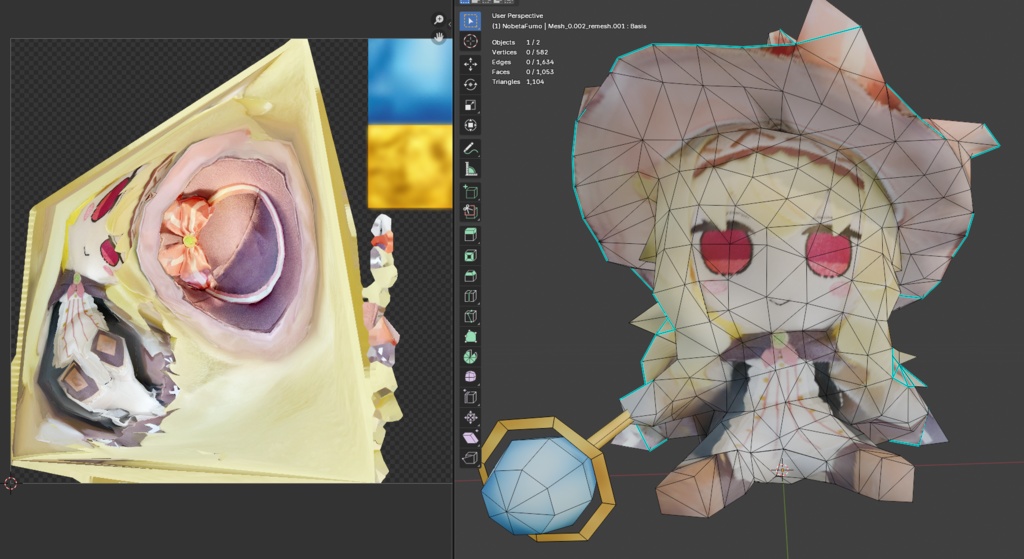
Task: Activate the Poly Build tool
Action: tap(470, 336)
